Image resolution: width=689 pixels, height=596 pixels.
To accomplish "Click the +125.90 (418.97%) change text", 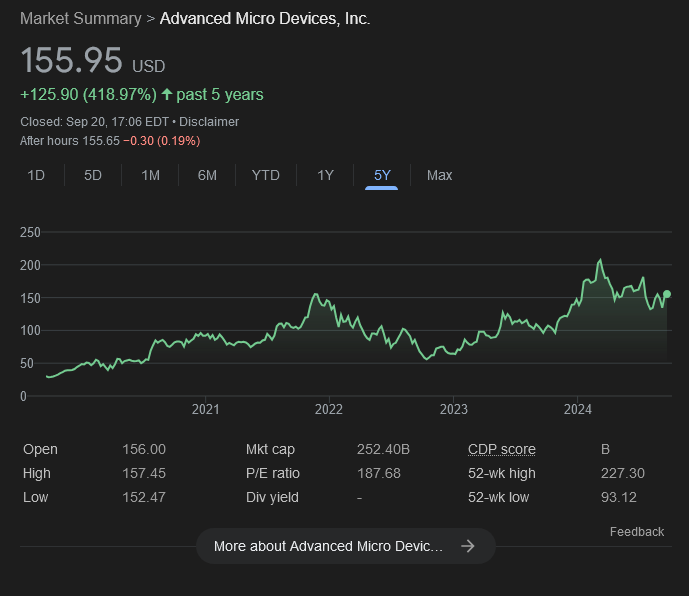I will 88,94.
